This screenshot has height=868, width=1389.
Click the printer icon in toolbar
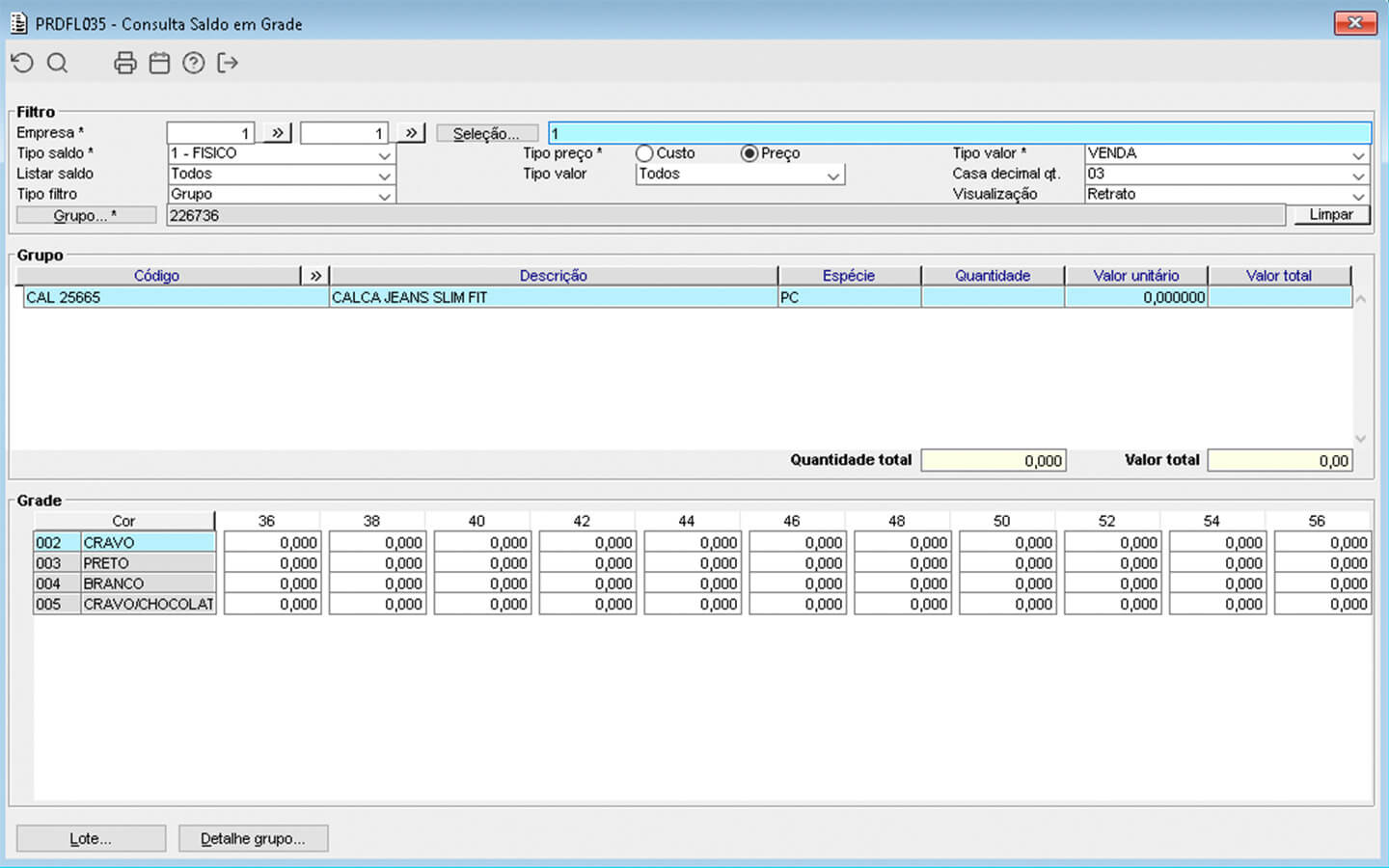click(x=125, y=64)
